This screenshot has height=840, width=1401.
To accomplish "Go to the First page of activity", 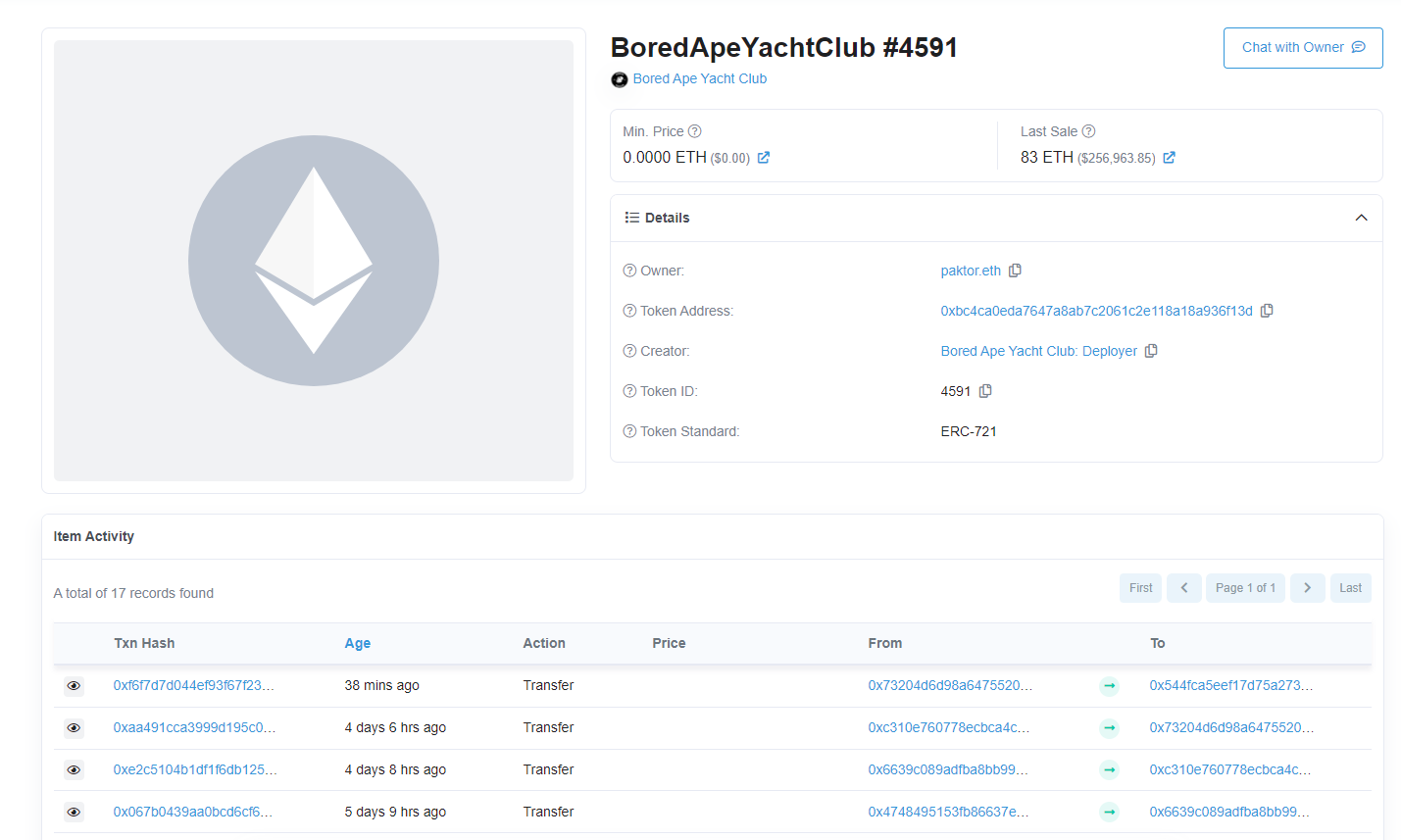I will click(1140, 588).
